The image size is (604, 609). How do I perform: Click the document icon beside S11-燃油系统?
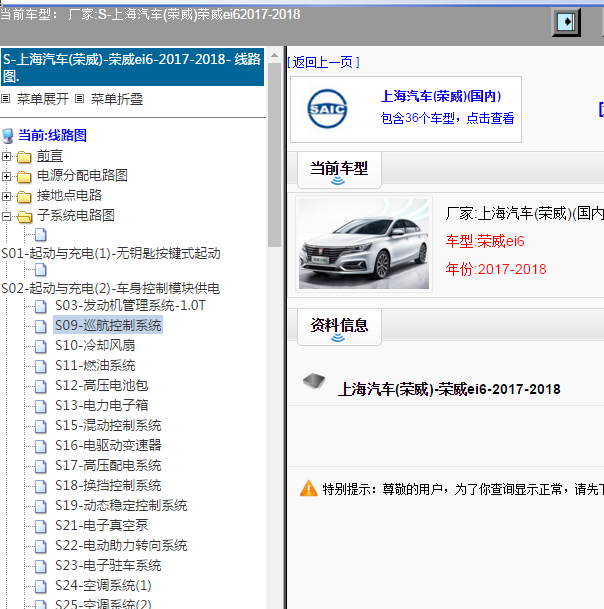coord(40,366)
